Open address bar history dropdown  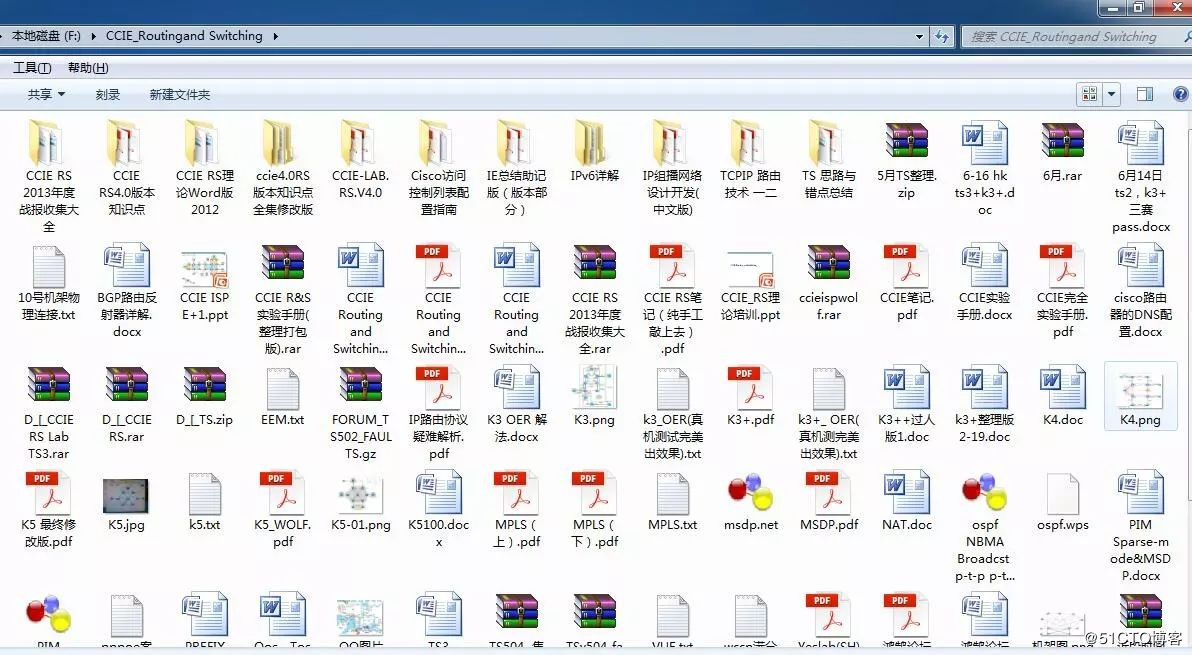(x=919, y=36)
